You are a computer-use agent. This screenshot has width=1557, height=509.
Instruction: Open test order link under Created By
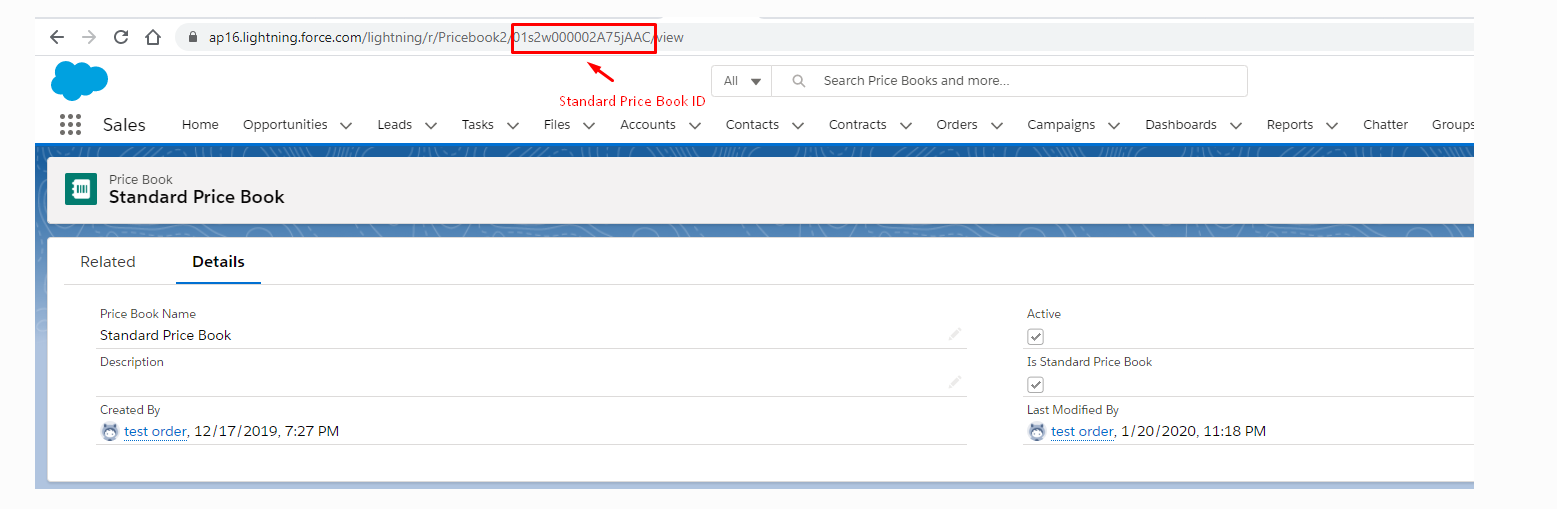(x=155, y=432)
